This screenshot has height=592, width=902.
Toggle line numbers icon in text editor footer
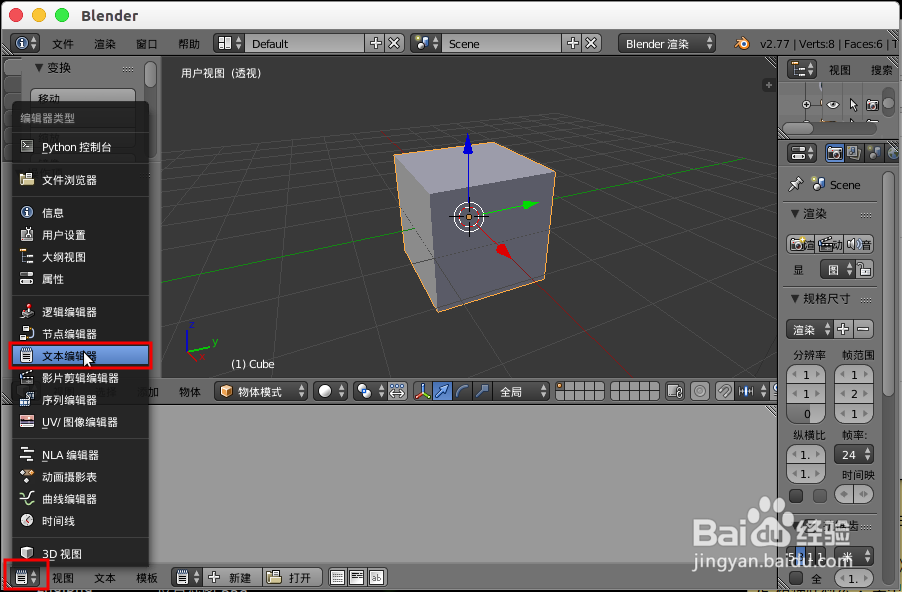pyautogui.click(x=338, y=578)
